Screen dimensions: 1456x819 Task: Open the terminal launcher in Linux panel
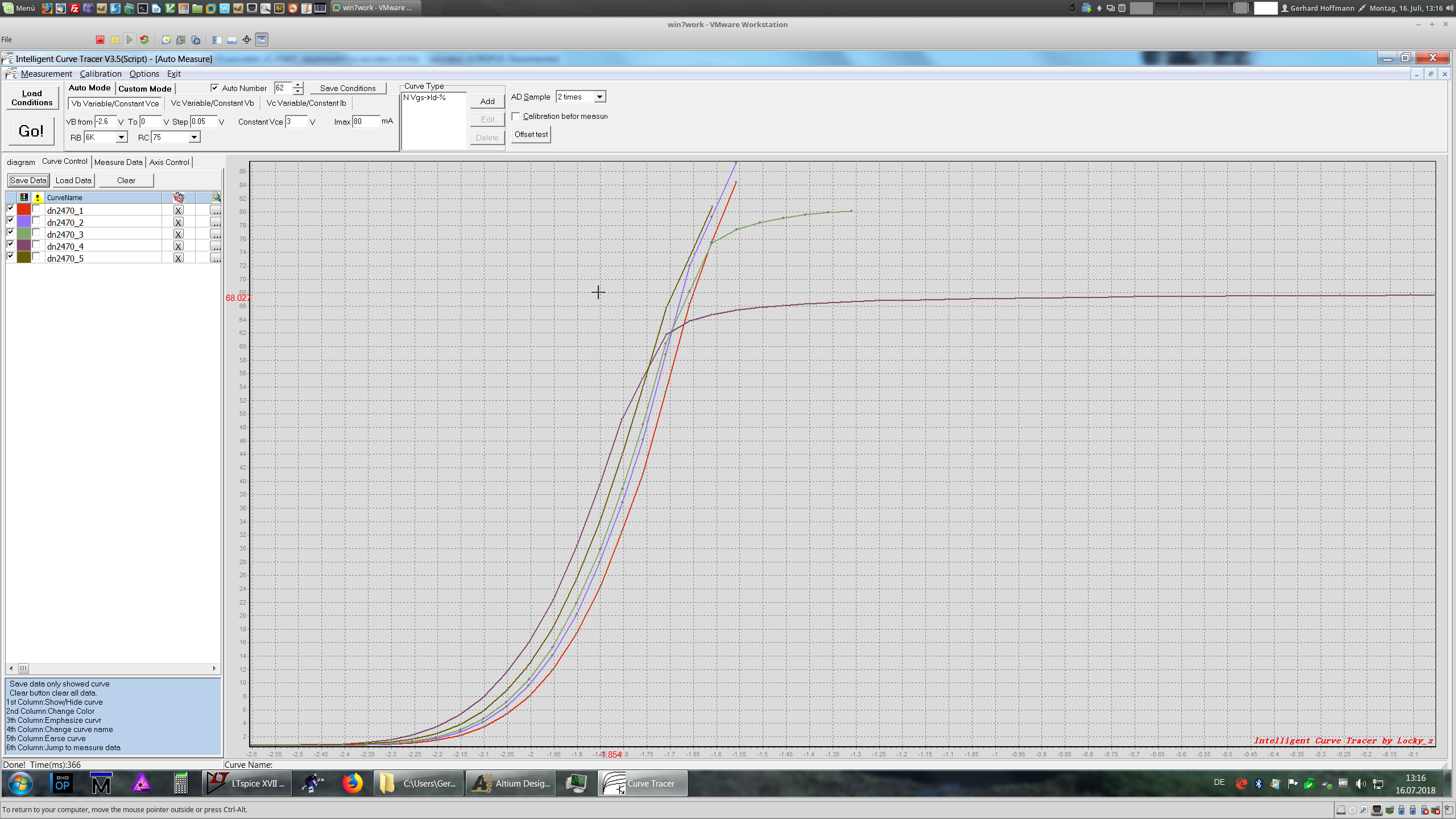(x=142, y=8)
